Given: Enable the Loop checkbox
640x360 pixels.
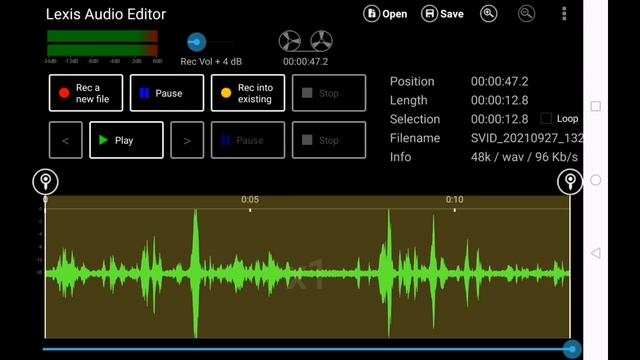Looking at the screenshot, I should pyautogui.click(x=546, y=118).
